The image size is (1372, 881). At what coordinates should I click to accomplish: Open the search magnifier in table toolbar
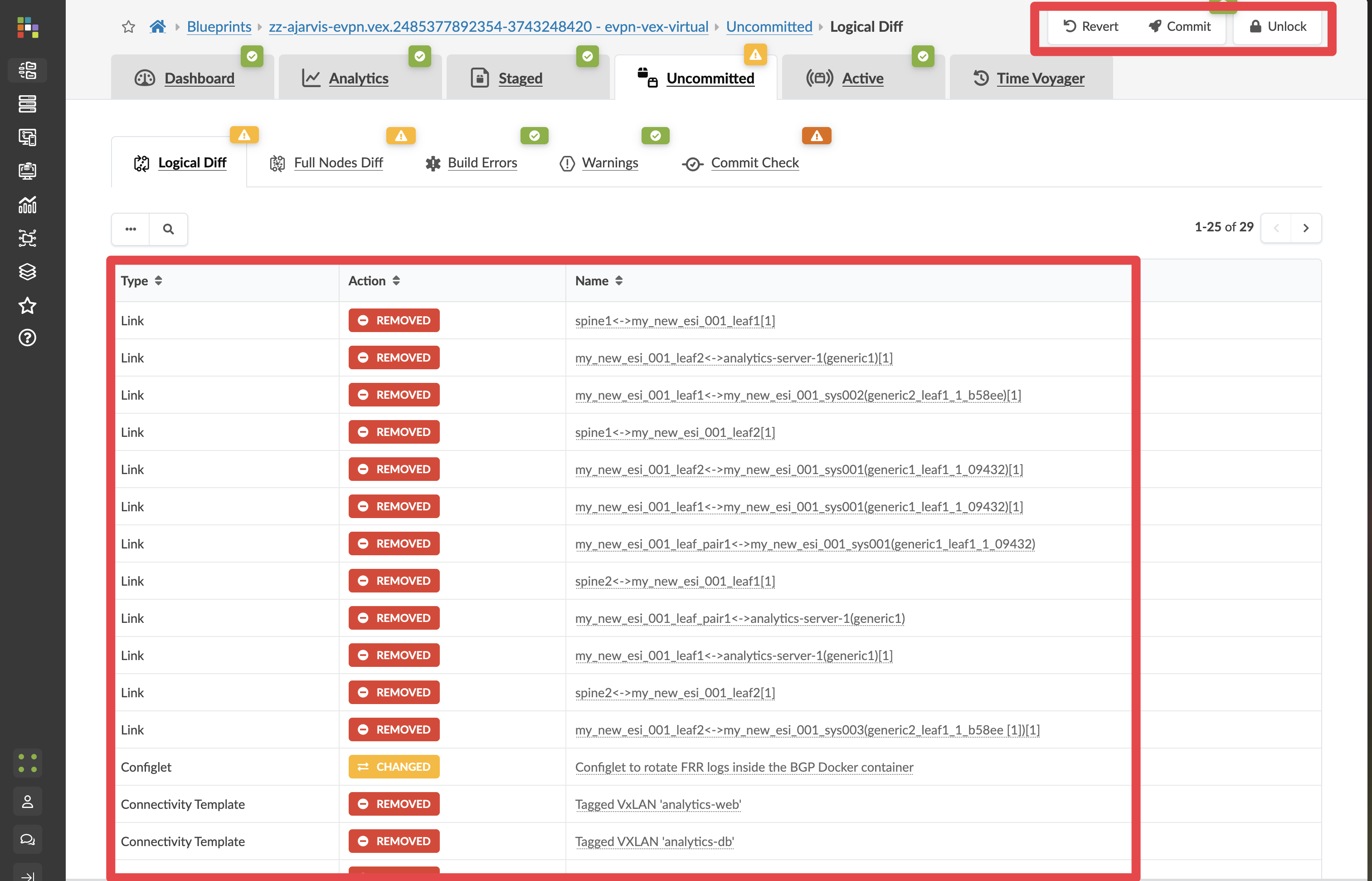coord(168,229)
